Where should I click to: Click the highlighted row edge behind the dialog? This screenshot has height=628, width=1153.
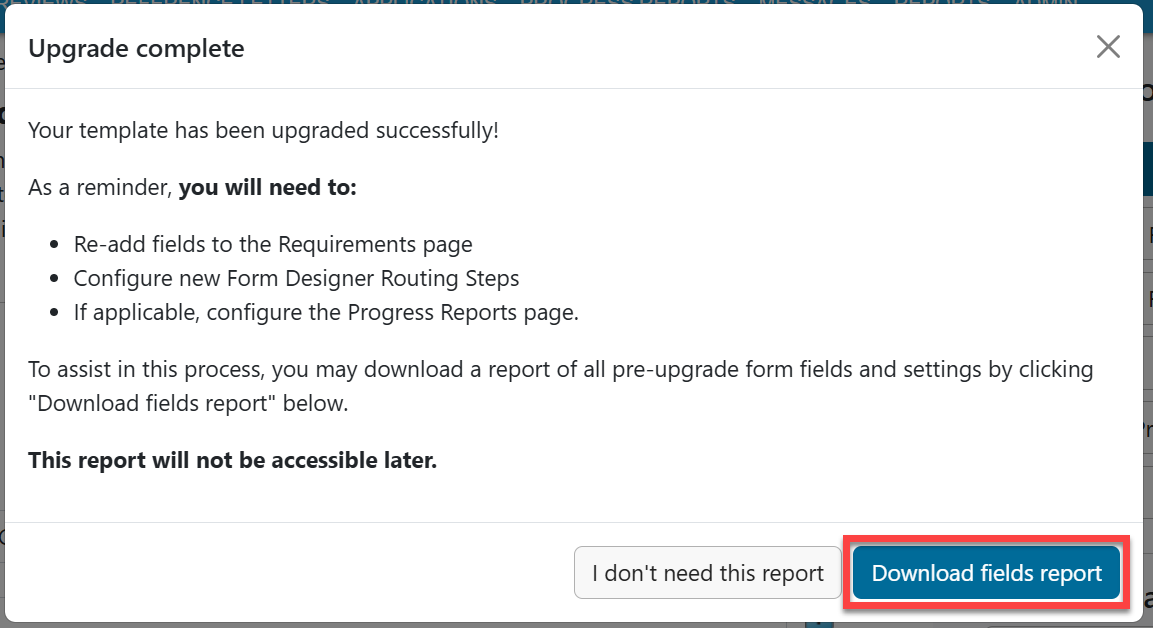pos(1148,167)
